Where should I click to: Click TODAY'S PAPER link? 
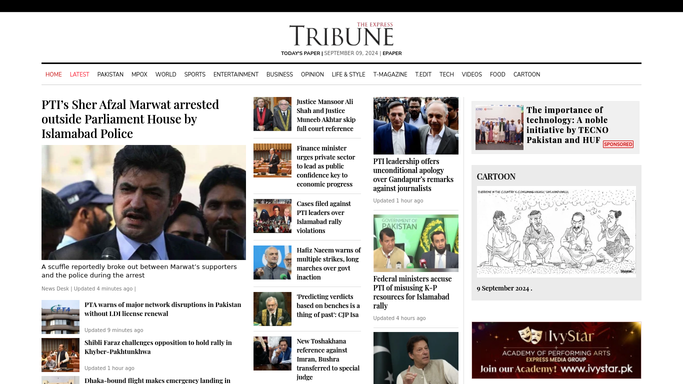click(x=300, y=53)
